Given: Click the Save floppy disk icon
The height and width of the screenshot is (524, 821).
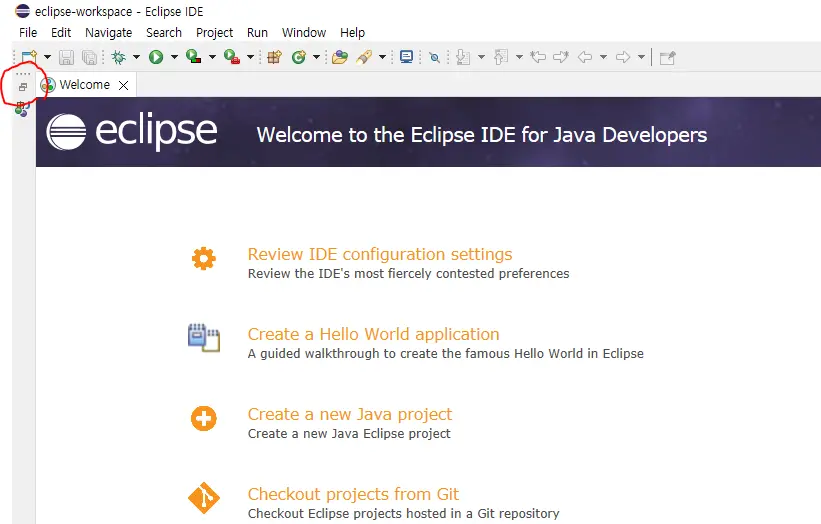Looking at the screenshot, I should tap(66, 57).
